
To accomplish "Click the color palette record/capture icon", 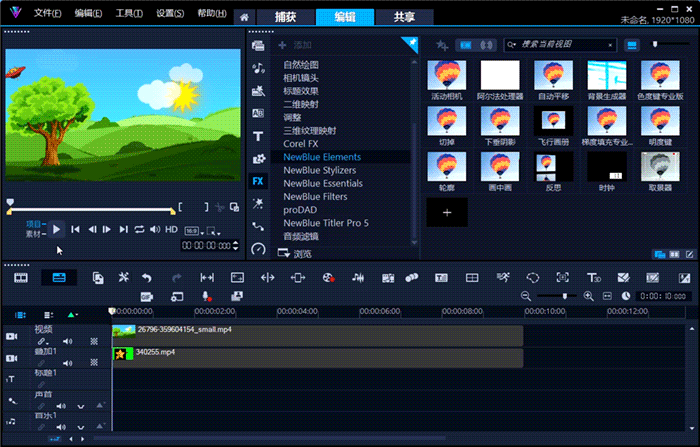I will coord(329,278).
